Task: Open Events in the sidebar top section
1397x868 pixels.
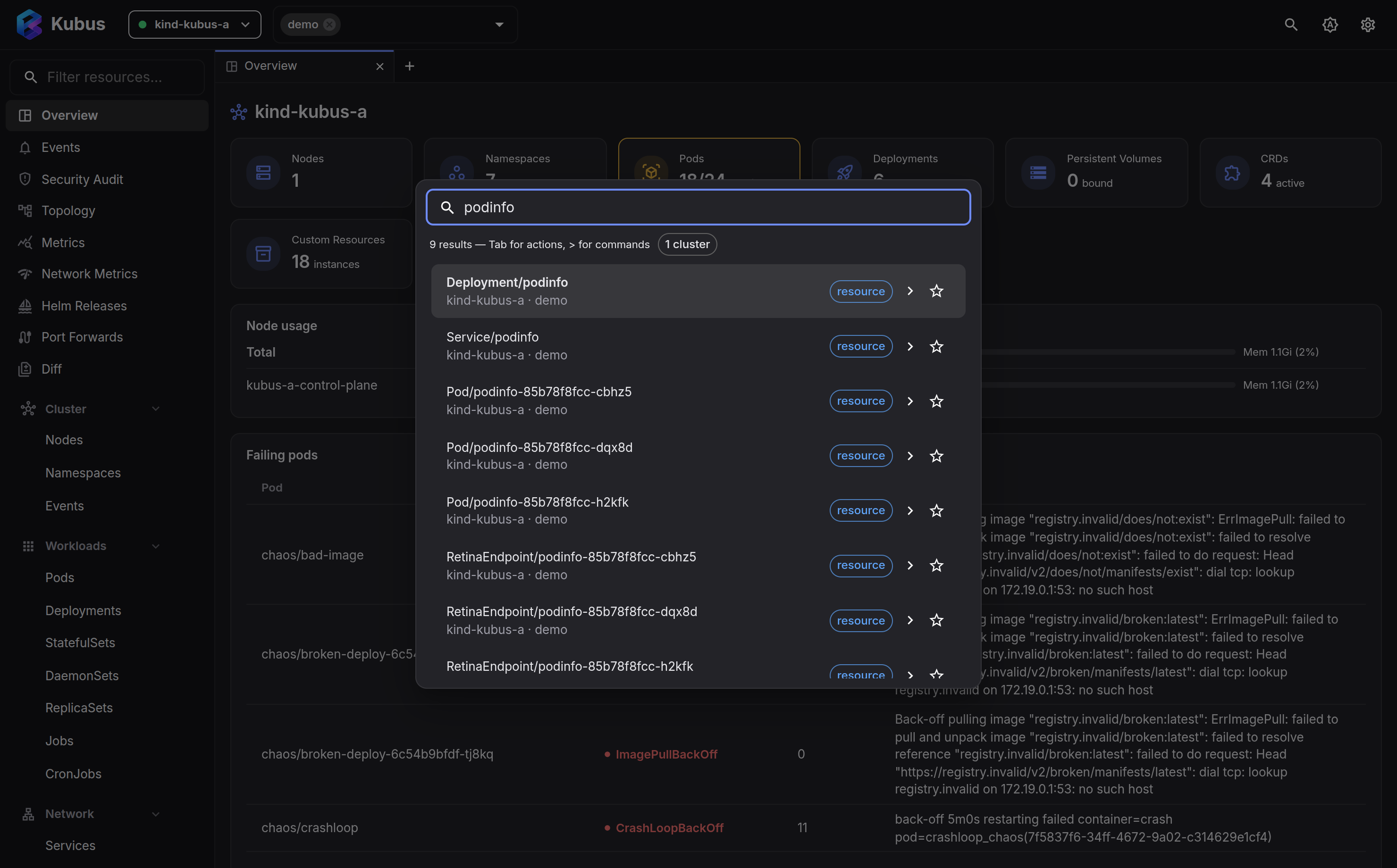Action: tap(108, 148)
